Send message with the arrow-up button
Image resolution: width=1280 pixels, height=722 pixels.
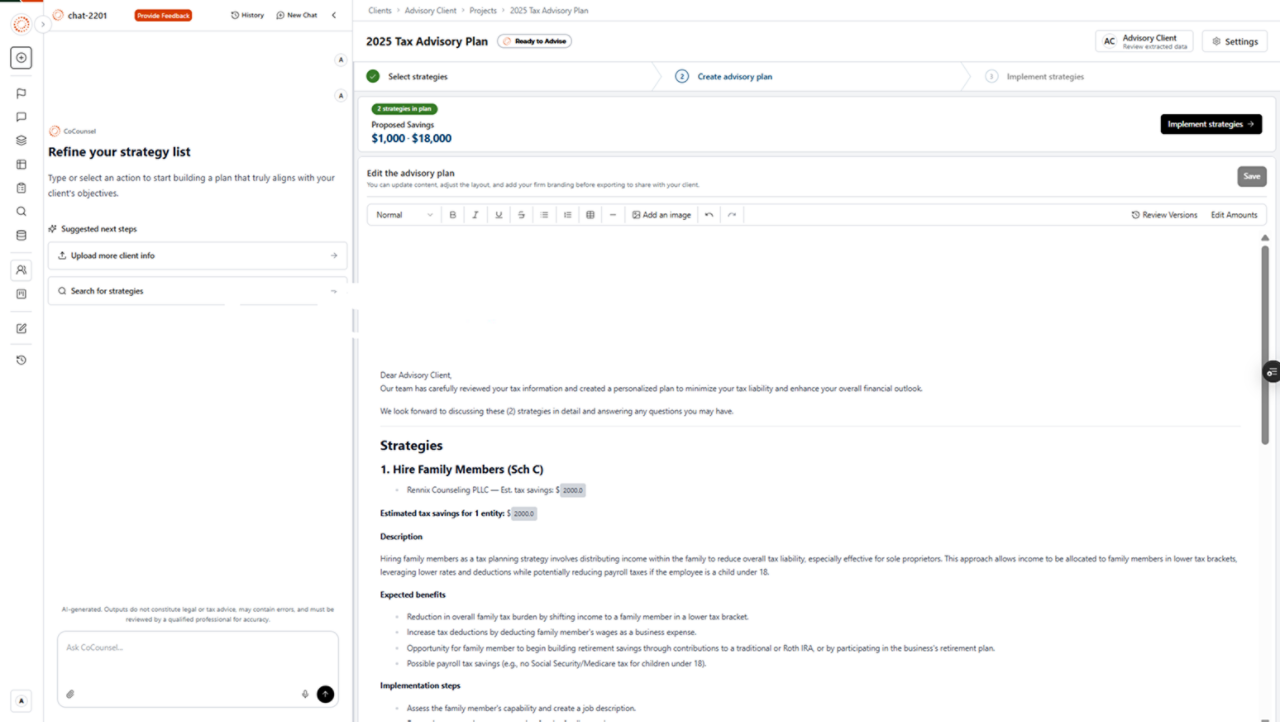tap(325, 694)
